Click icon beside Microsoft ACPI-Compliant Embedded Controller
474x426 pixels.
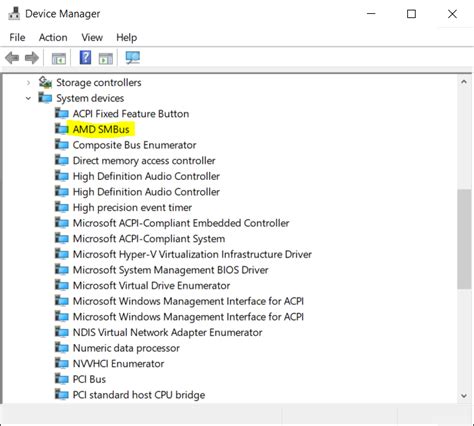(62, 223)
